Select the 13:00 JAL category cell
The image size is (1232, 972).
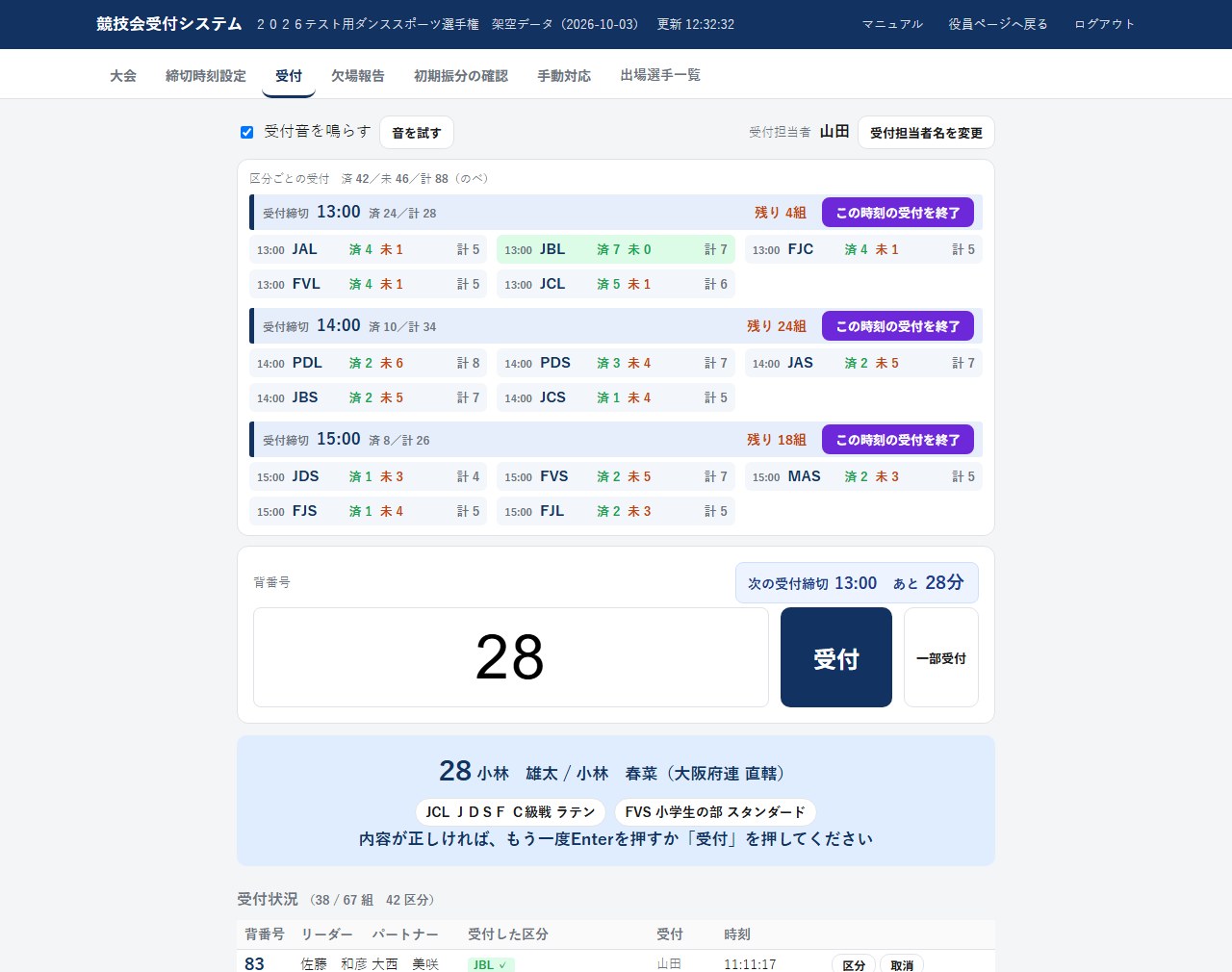369,249
